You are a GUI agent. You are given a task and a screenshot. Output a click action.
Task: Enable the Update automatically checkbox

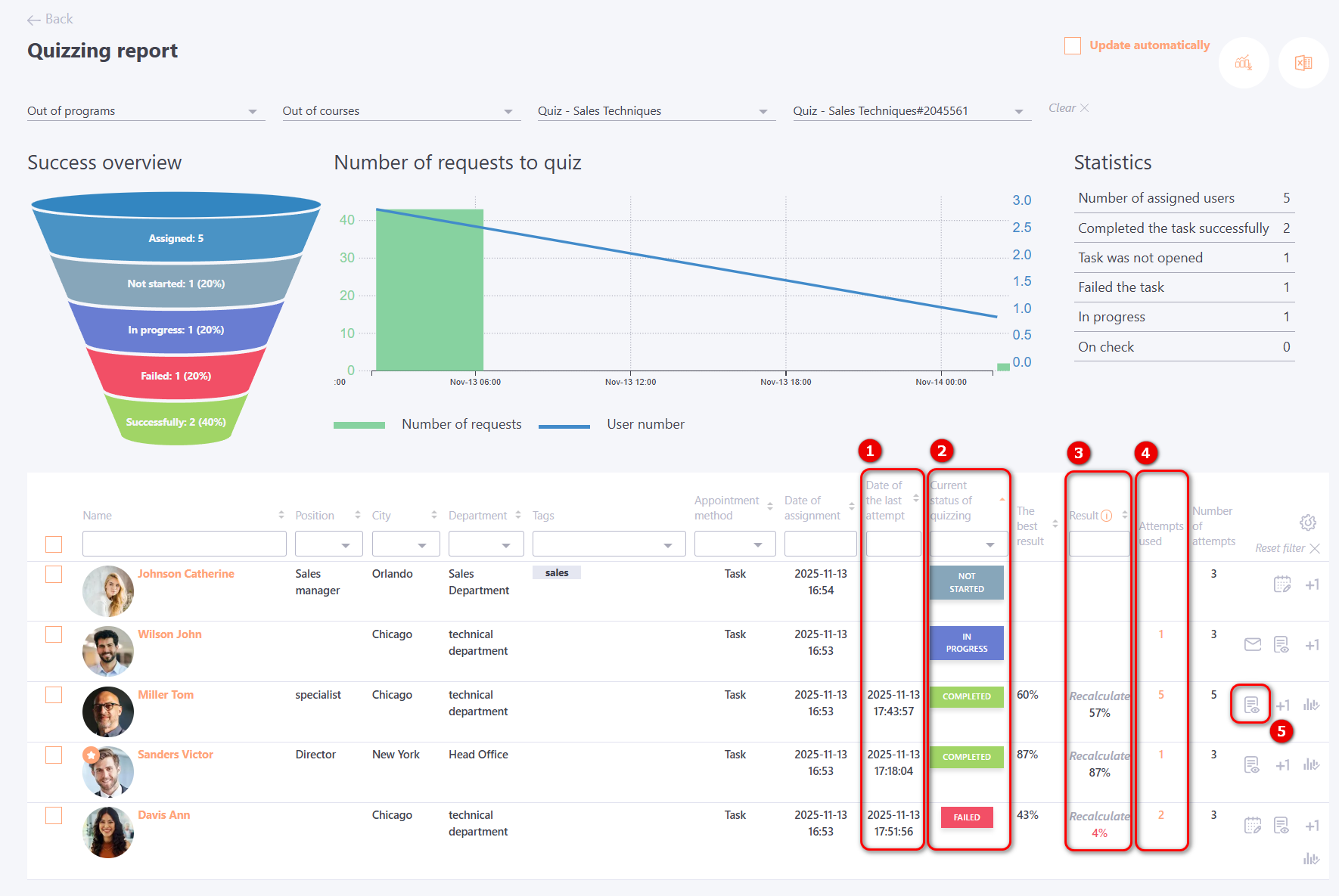(1072, 45)
